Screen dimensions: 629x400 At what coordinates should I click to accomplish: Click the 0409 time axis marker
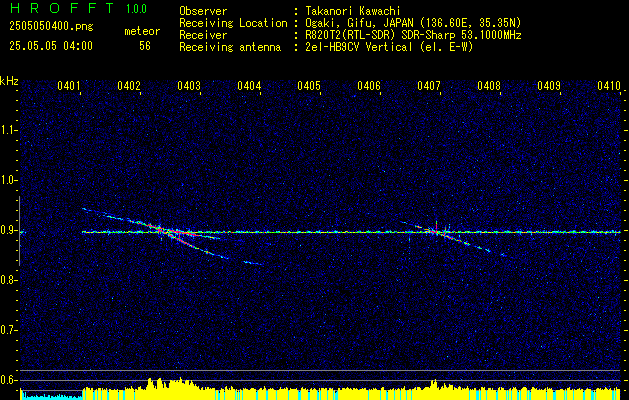coord(549,86)
